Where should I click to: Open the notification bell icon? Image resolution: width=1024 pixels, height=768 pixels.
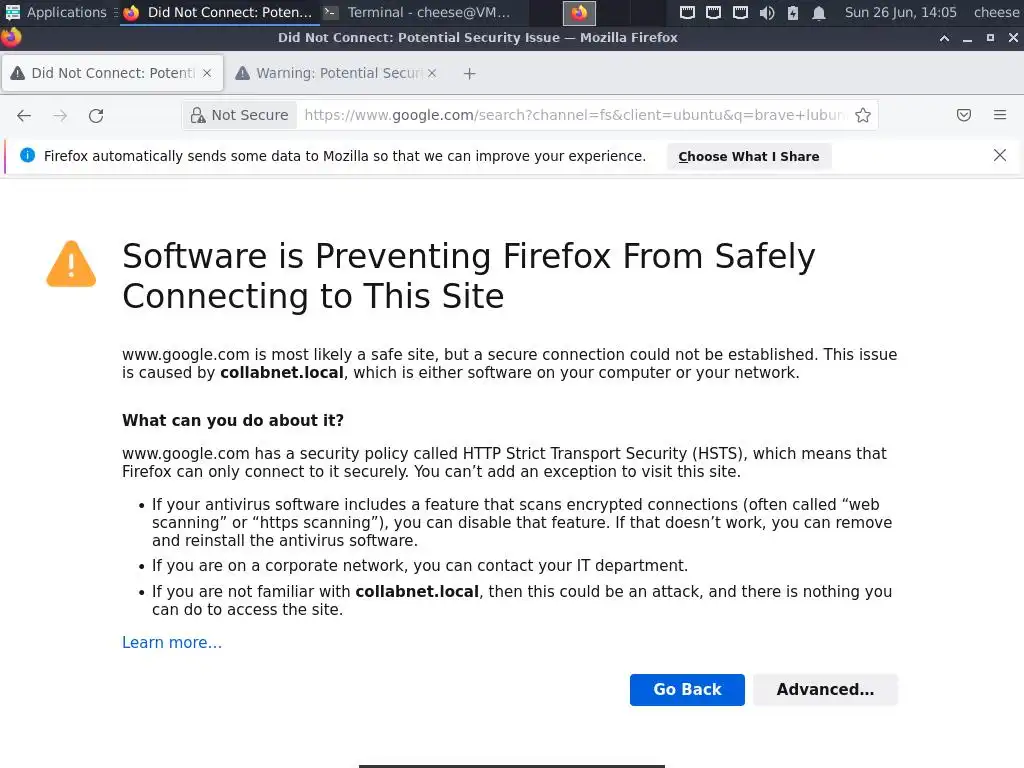pyautogui.click(x=818, y=12)
